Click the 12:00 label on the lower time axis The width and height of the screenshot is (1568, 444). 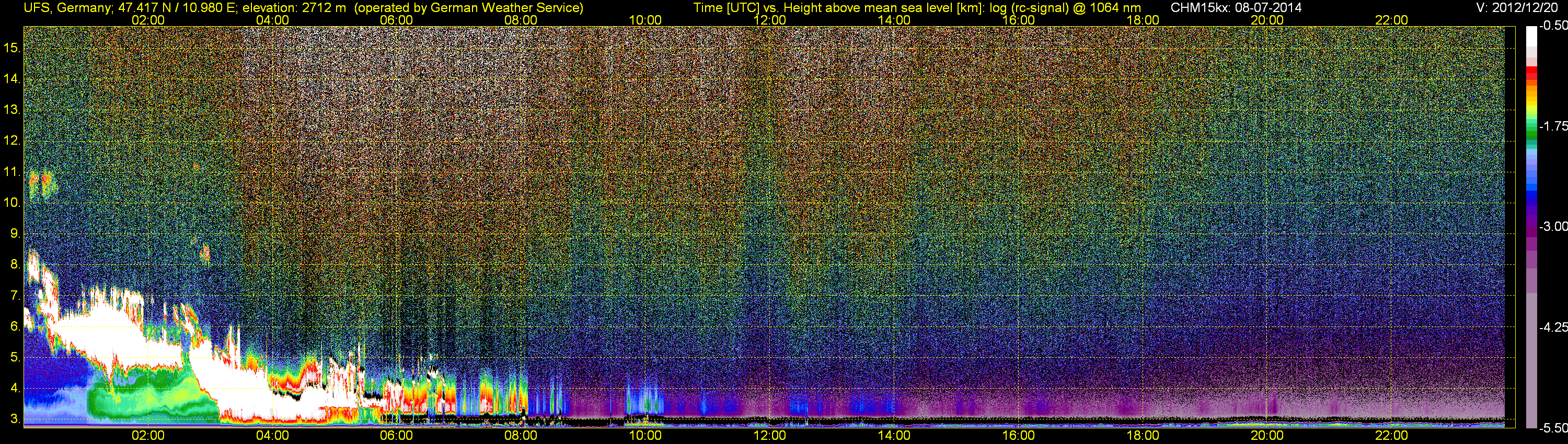point(769,436)
